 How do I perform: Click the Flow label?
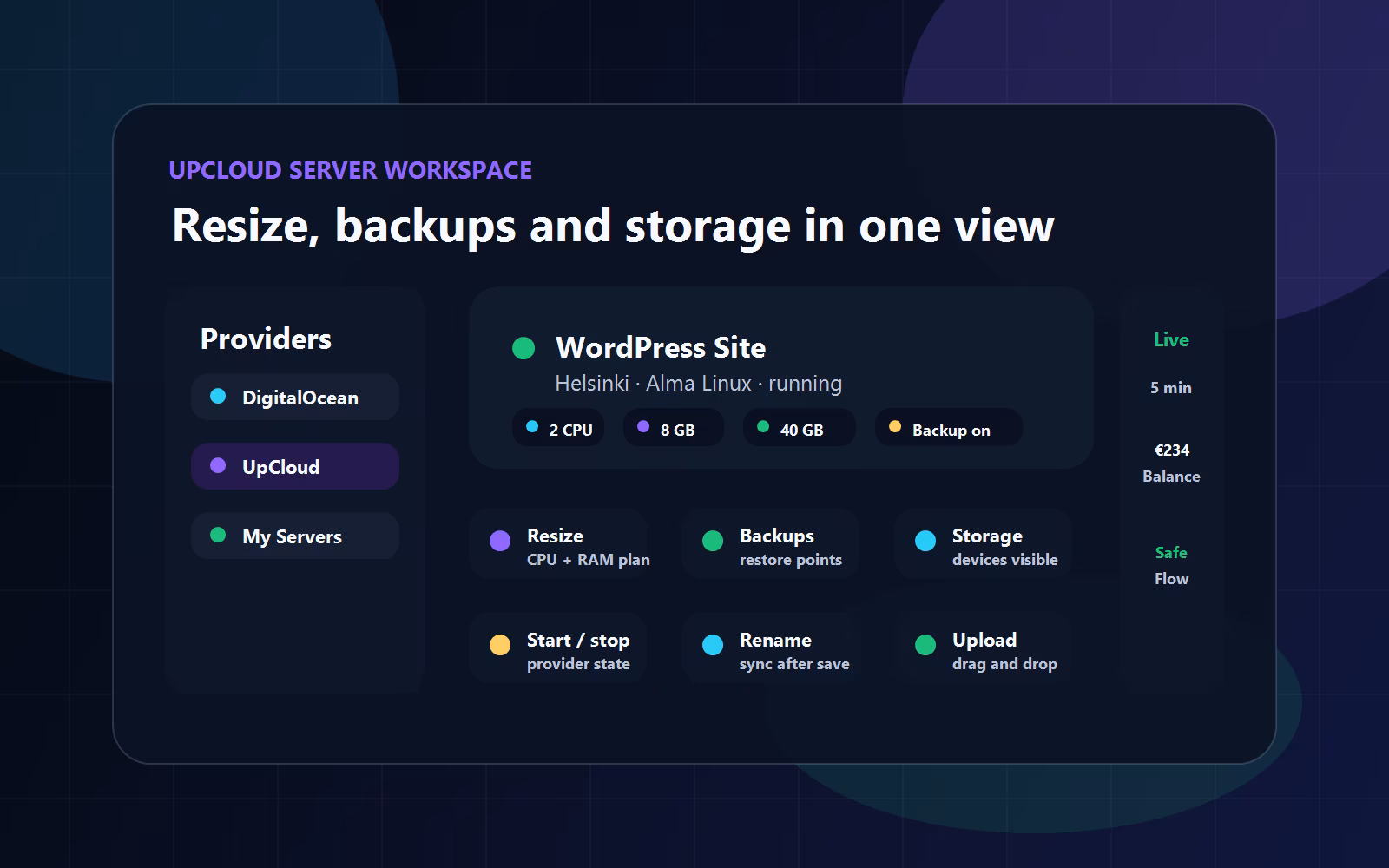(x=1171, y=578)
